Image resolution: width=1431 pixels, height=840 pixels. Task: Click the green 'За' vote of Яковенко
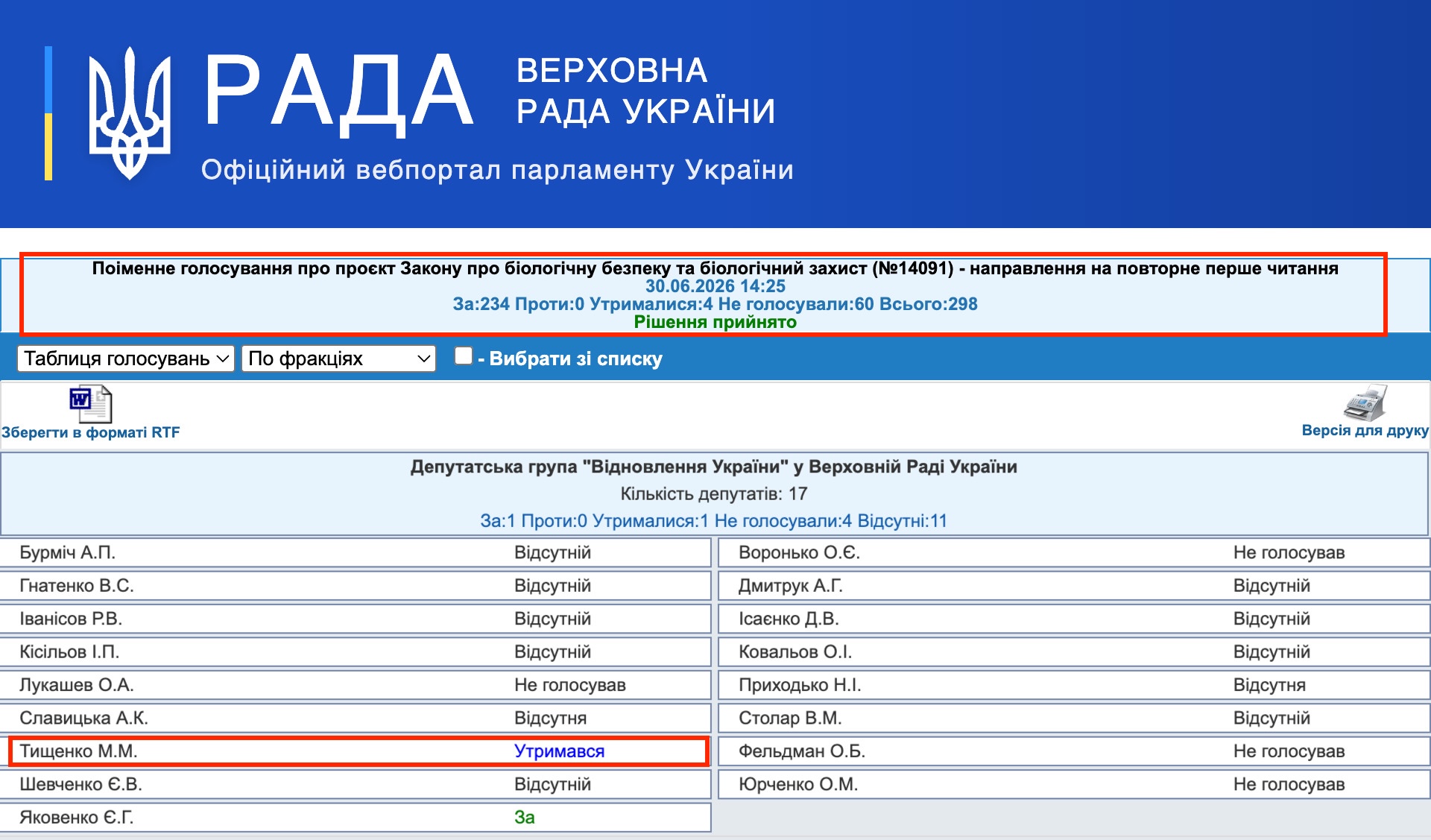coord(525,817)
